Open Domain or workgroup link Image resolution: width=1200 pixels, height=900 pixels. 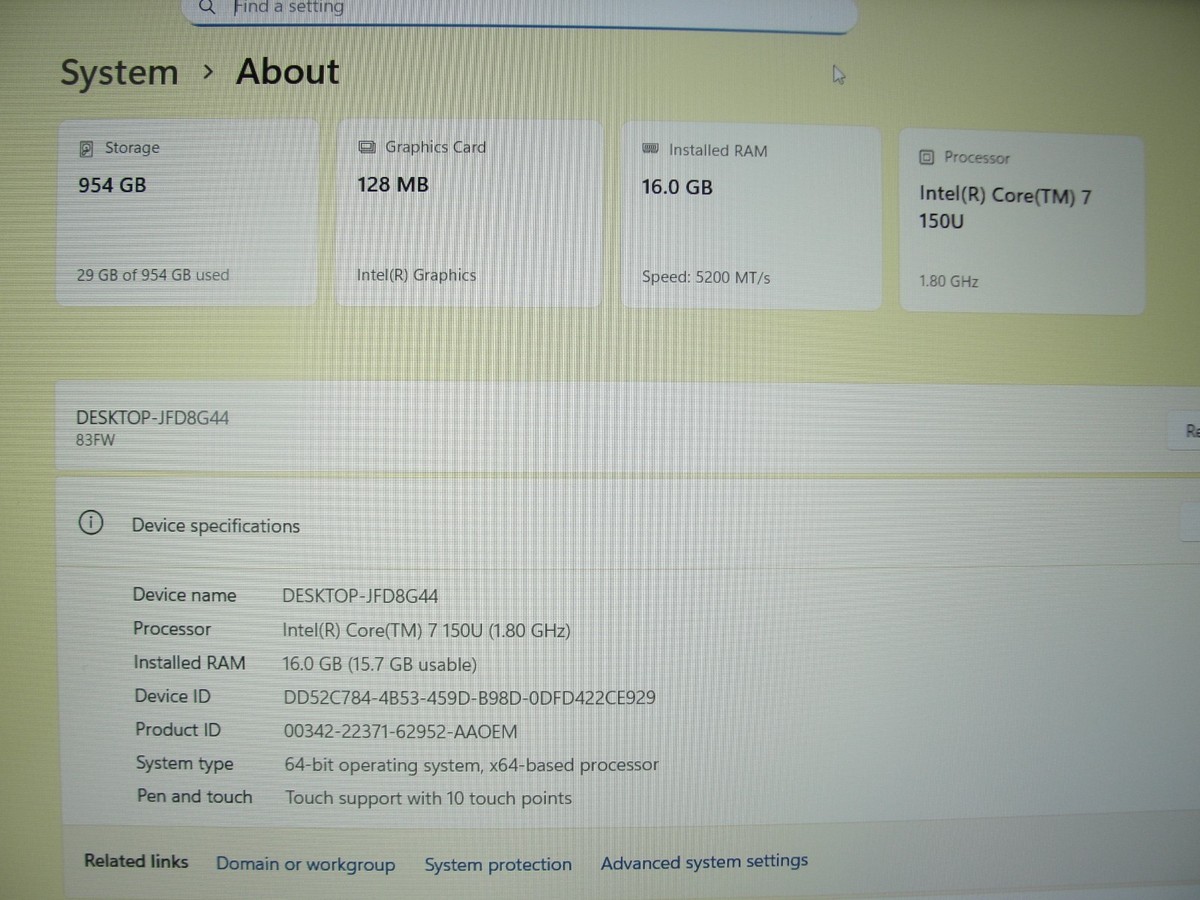pos(306,865)
